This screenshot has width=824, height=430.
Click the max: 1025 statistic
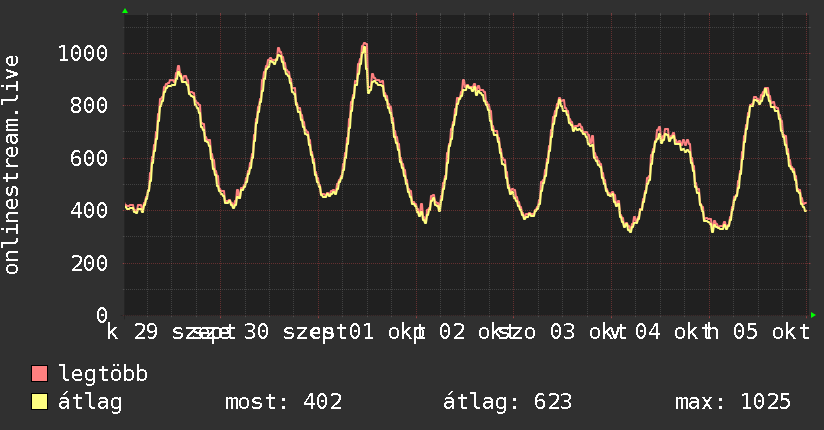coord(733,402)
